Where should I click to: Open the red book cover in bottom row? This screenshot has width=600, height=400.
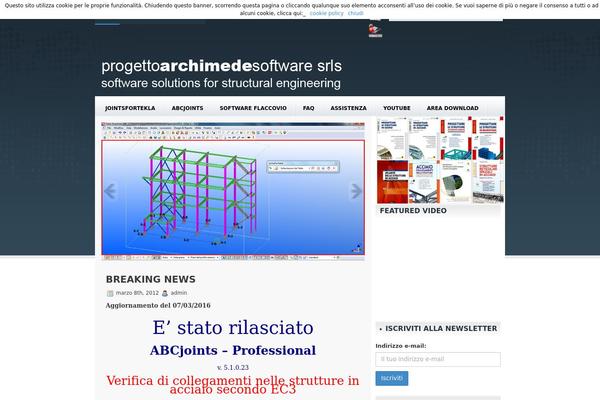(x=392, y=182)
